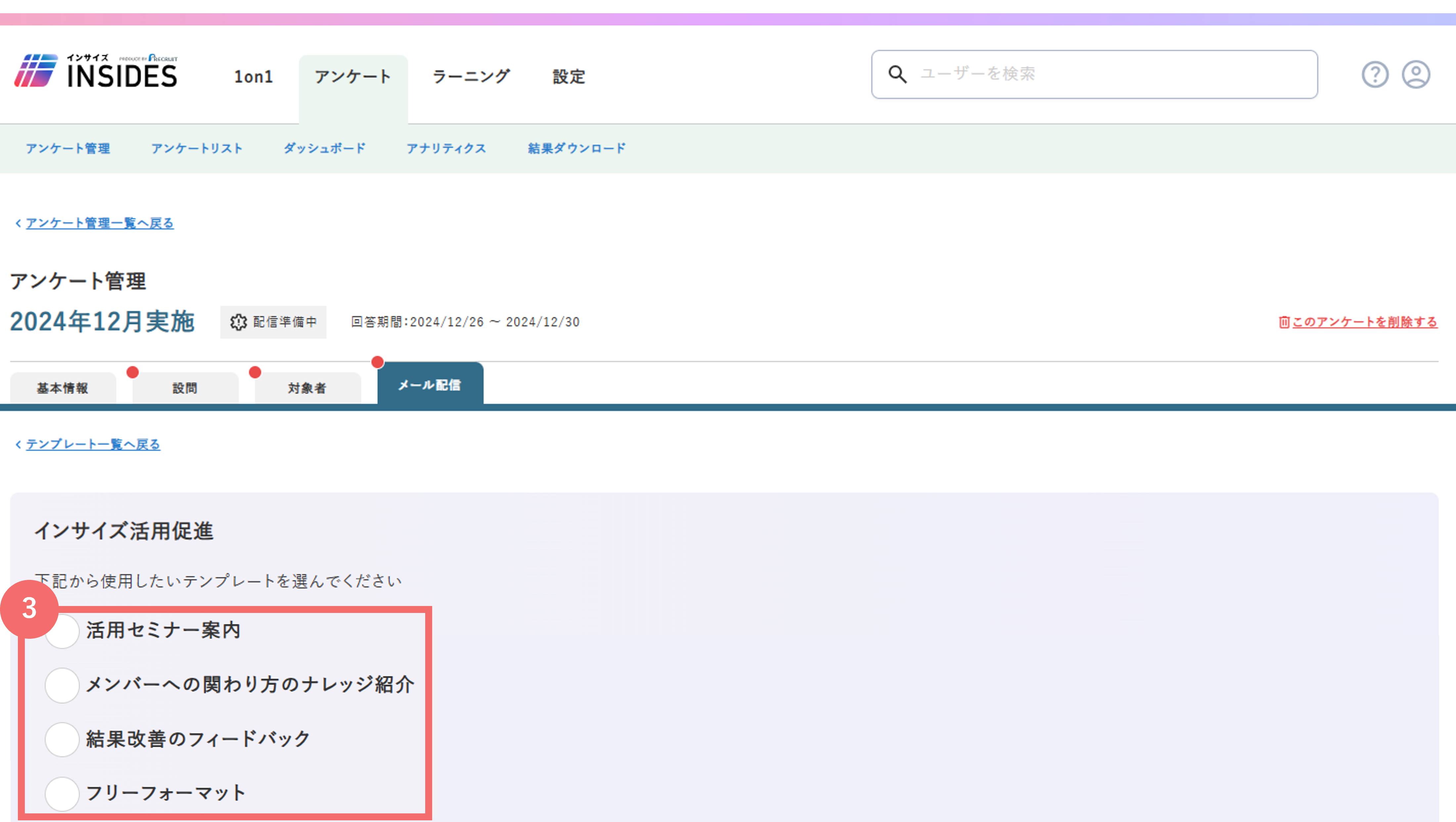Viewport: 1456px width, 822px height.
Task: Click the 回答期間 date range text
Action: pos(465,322)
